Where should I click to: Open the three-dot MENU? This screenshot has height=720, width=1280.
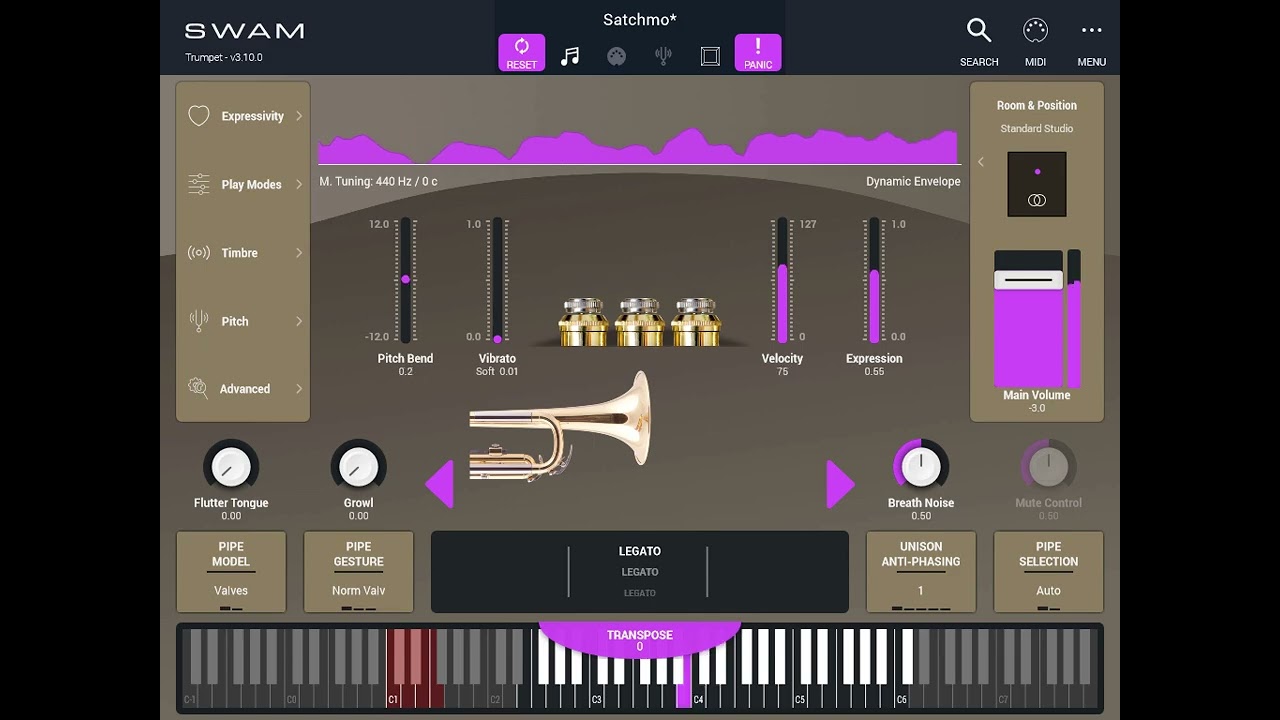tap(1091, 31)
